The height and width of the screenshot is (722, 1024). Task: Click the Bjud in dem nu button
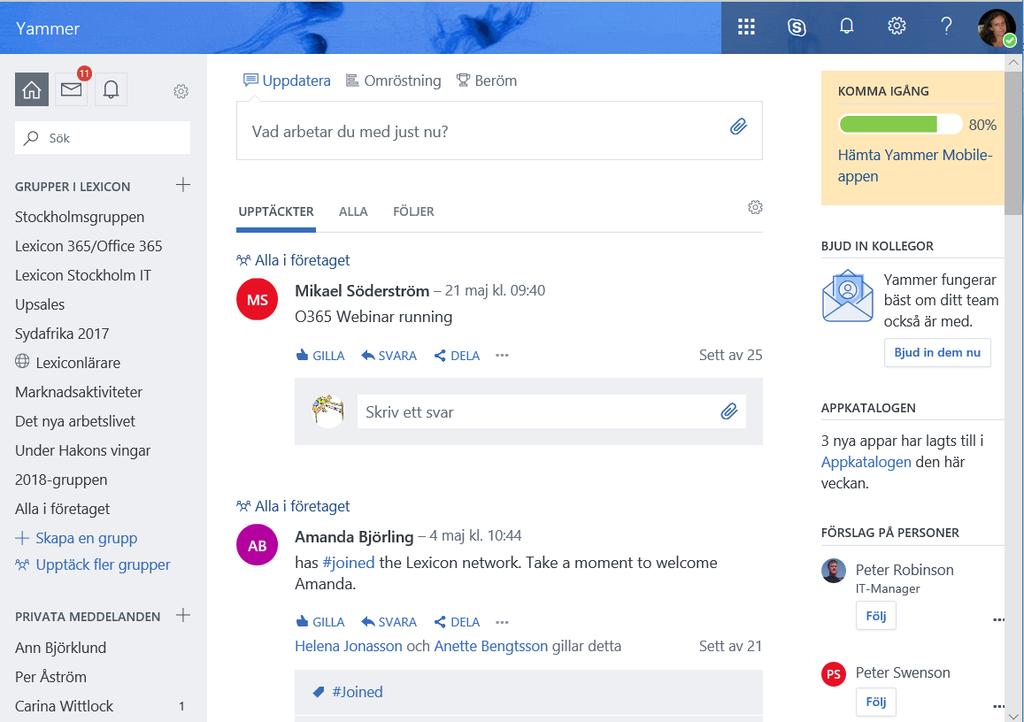(937, 353)
